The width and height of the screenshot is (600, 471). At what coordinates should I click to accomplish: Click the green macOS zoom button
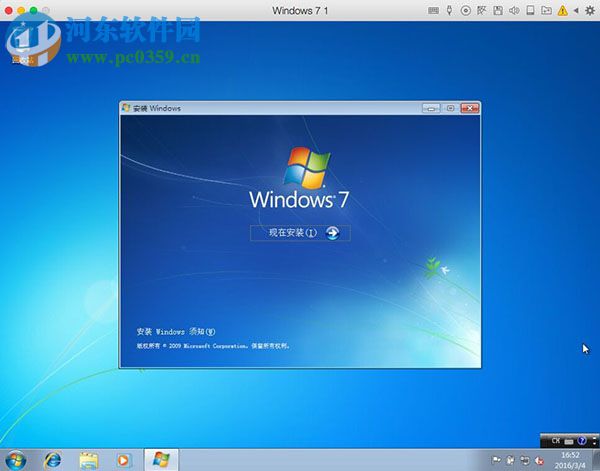(34, 10)
